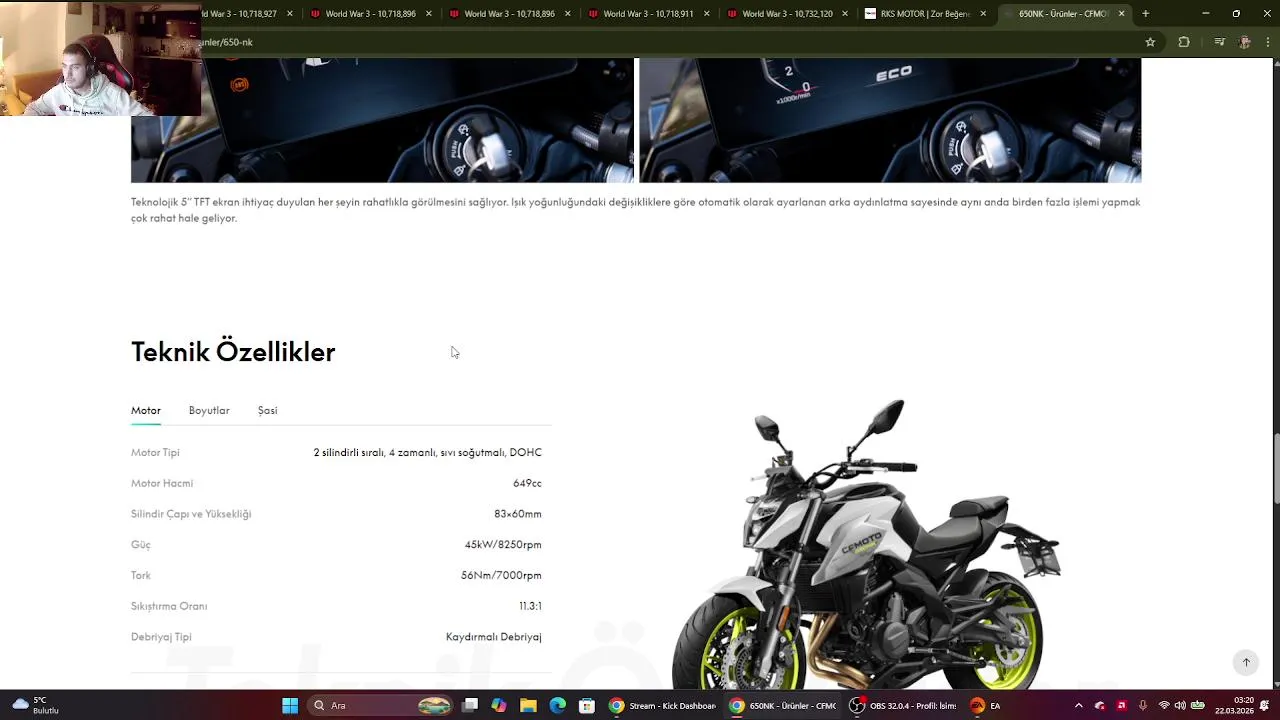The width and height of the screenshot is (1280, 720).
Task: Click the 45kW/8250rpm power value
Action: [503, 545]
